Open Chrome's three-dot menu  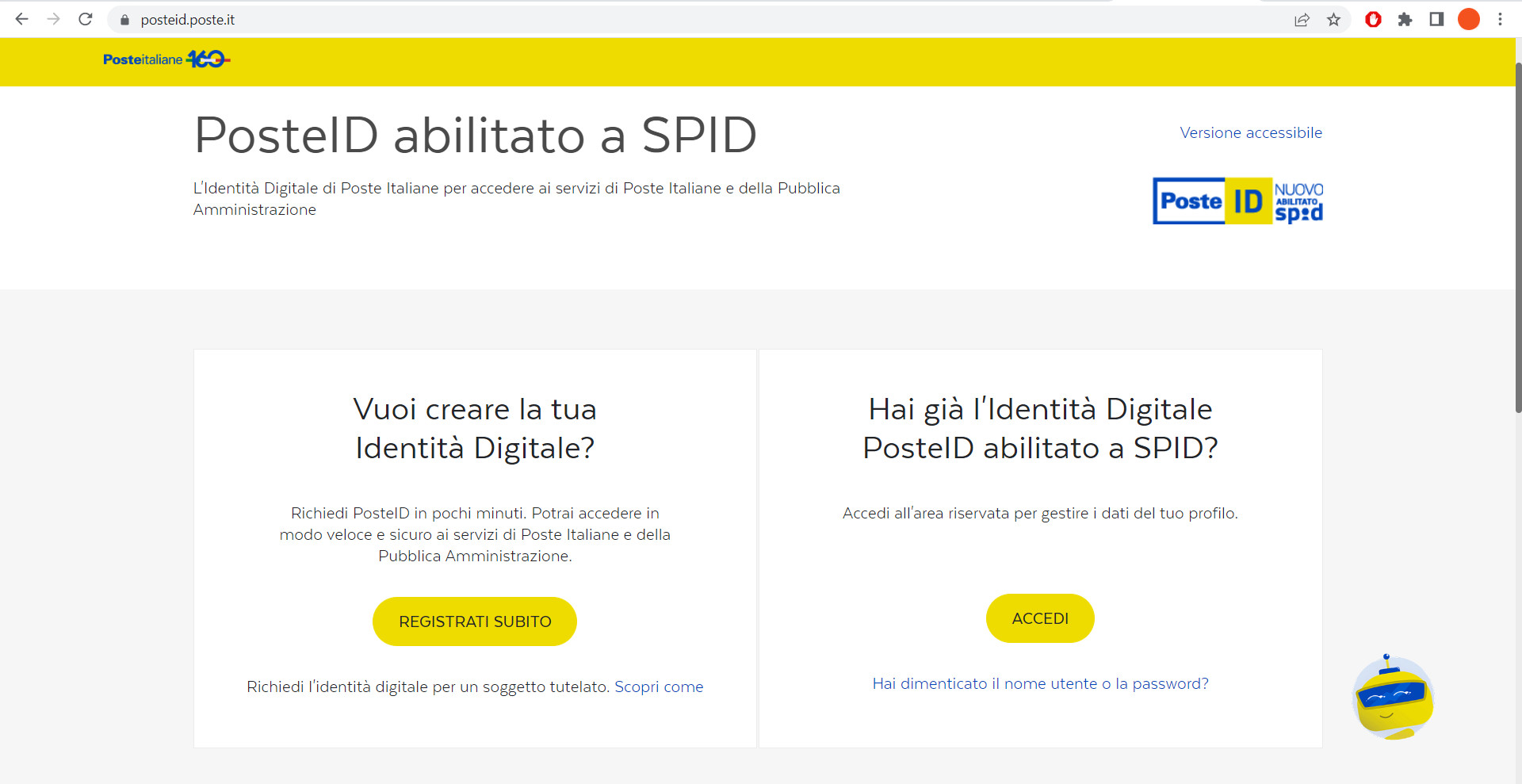click(1501, 19)
